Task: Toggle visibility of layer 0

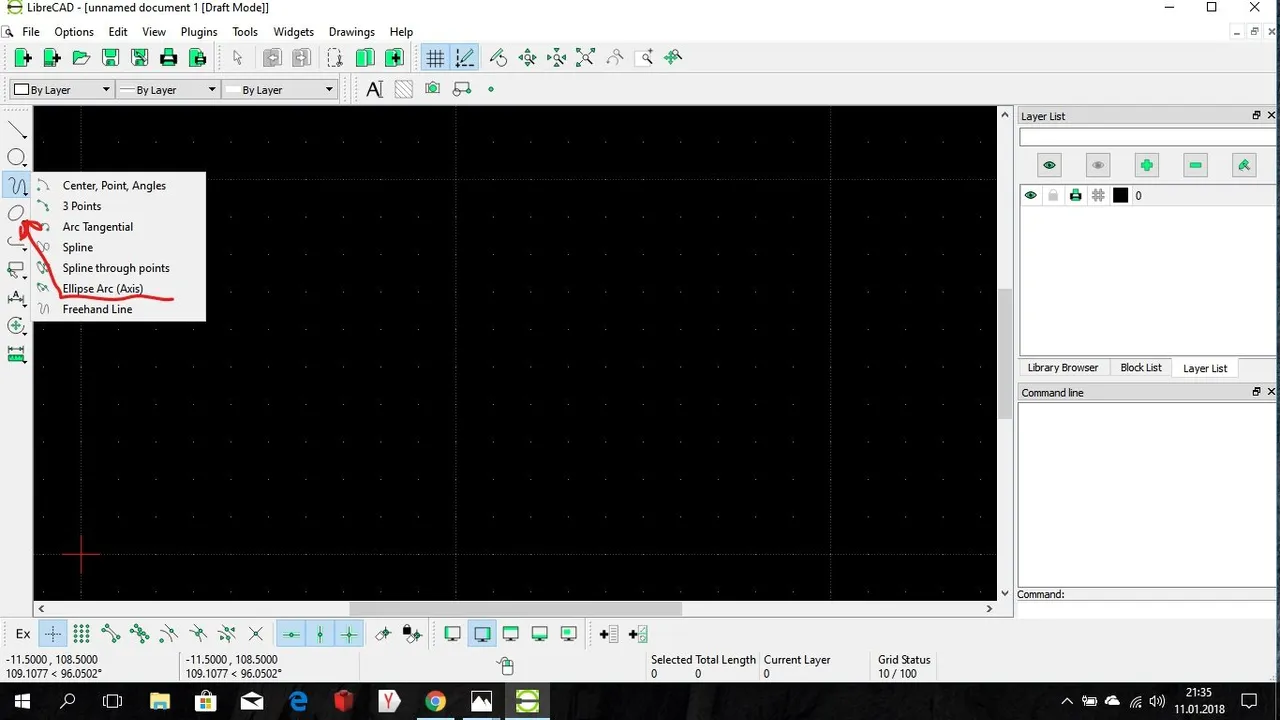Action: [x=1030, y=196]
